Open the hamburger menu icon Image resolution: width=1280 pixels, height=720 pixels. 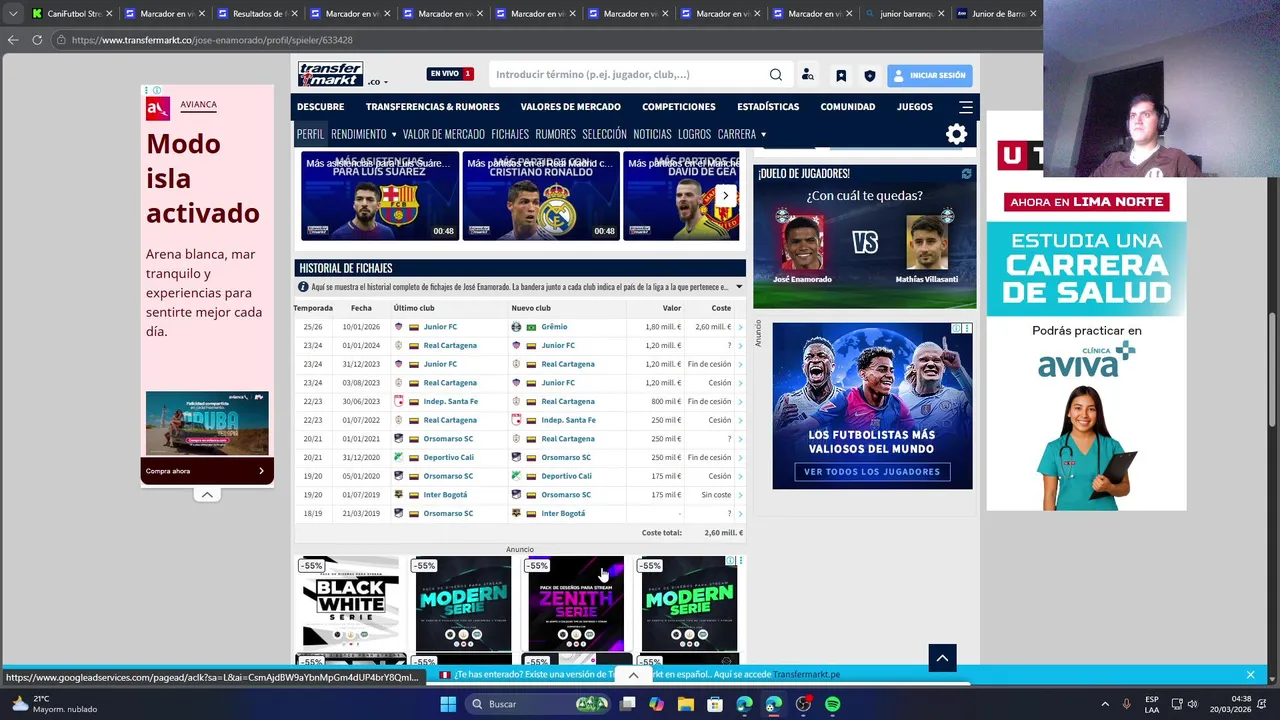(965, 107)
